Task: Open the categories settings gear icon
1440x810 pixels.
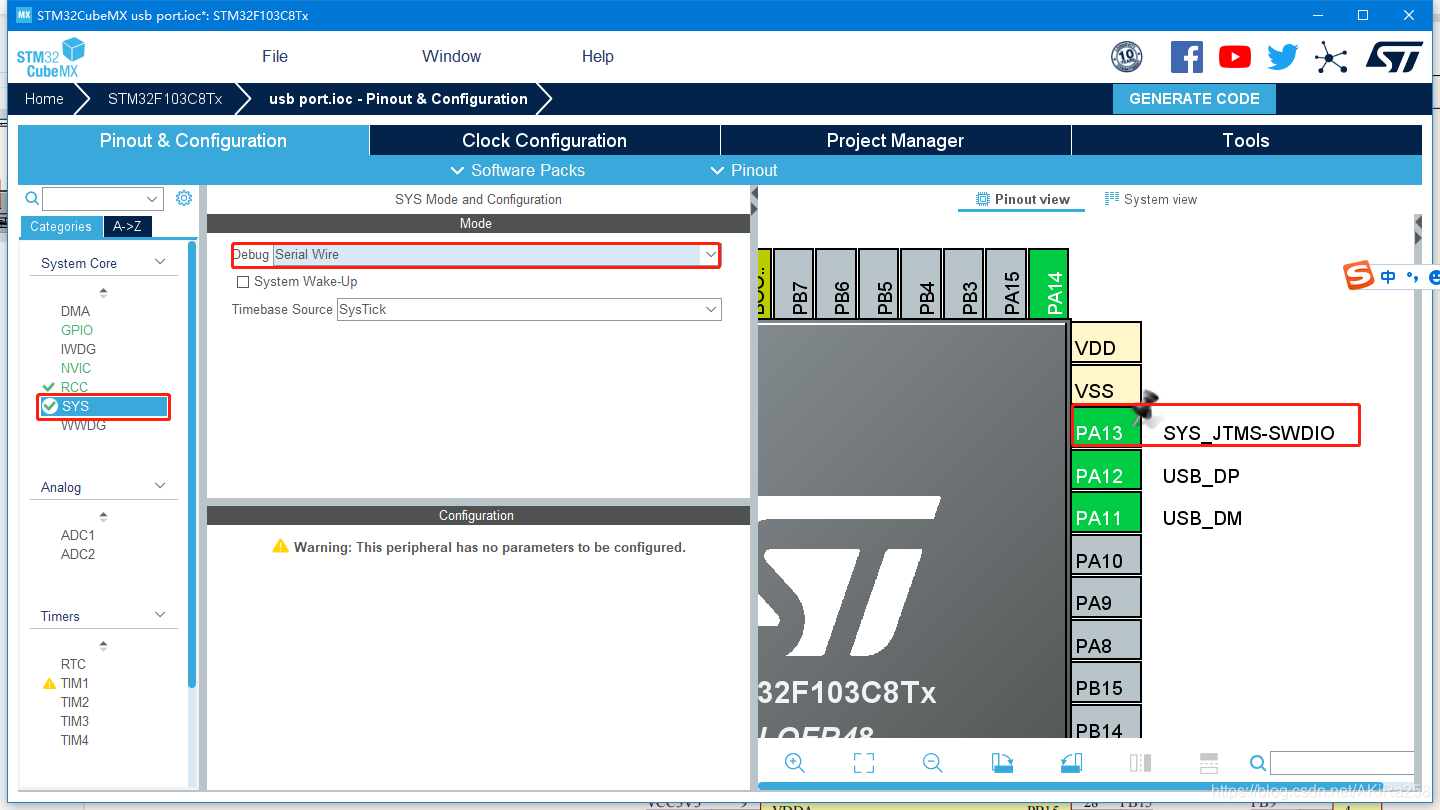Action: coord(184,198)
